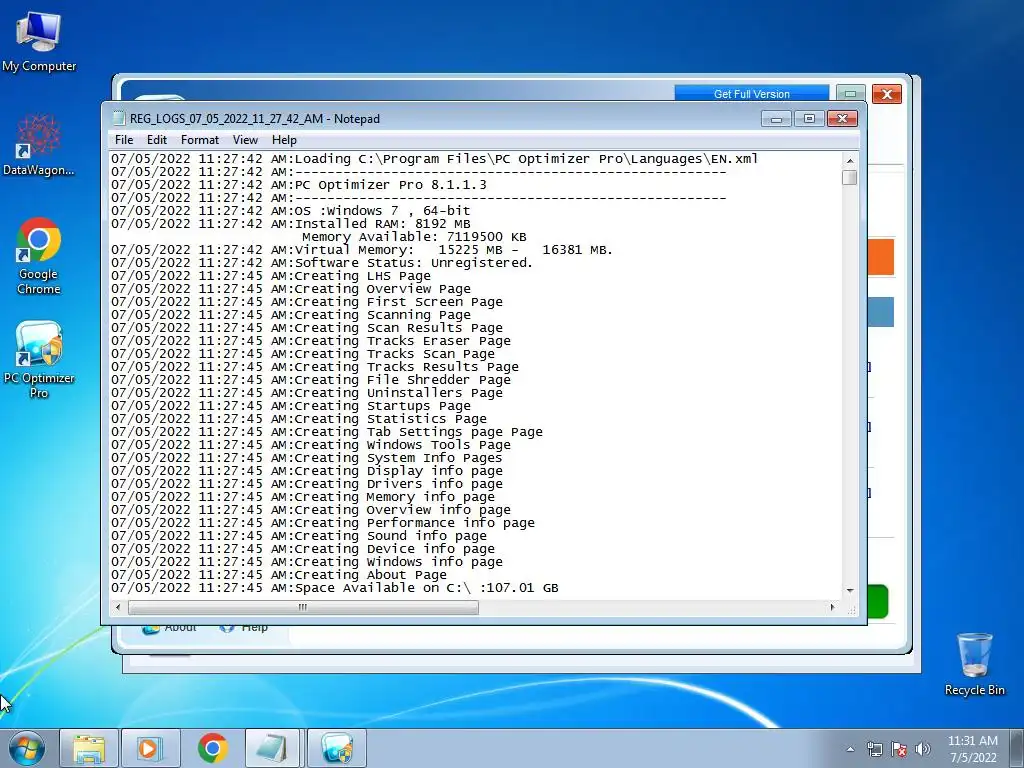
Task: Click the line 'PC Optimizer Pro 8.1.1.3'
Action: [x=298, y=185]
